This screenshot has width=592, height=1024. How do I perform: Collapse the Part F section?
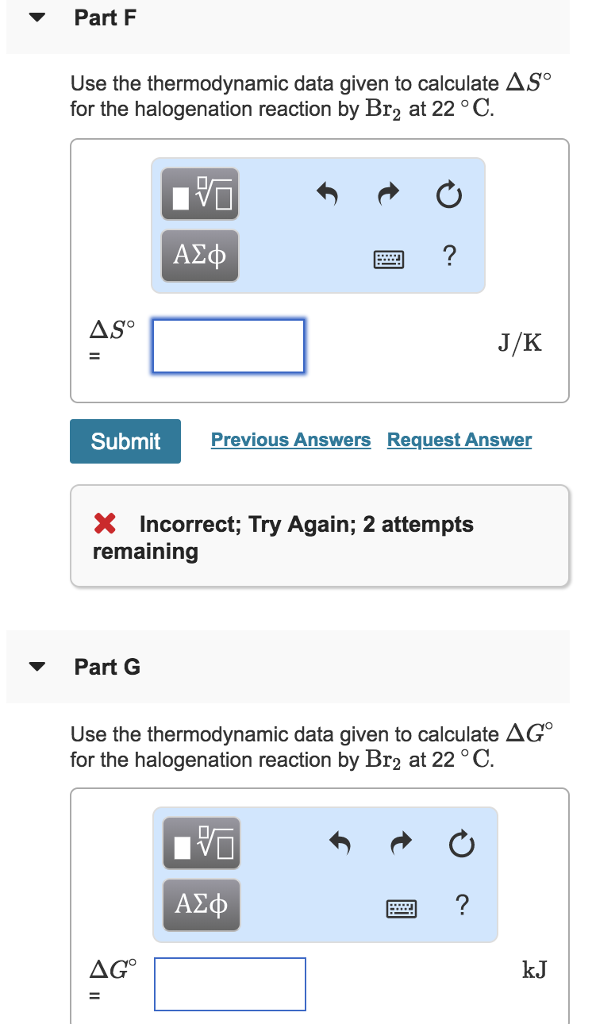37,17
